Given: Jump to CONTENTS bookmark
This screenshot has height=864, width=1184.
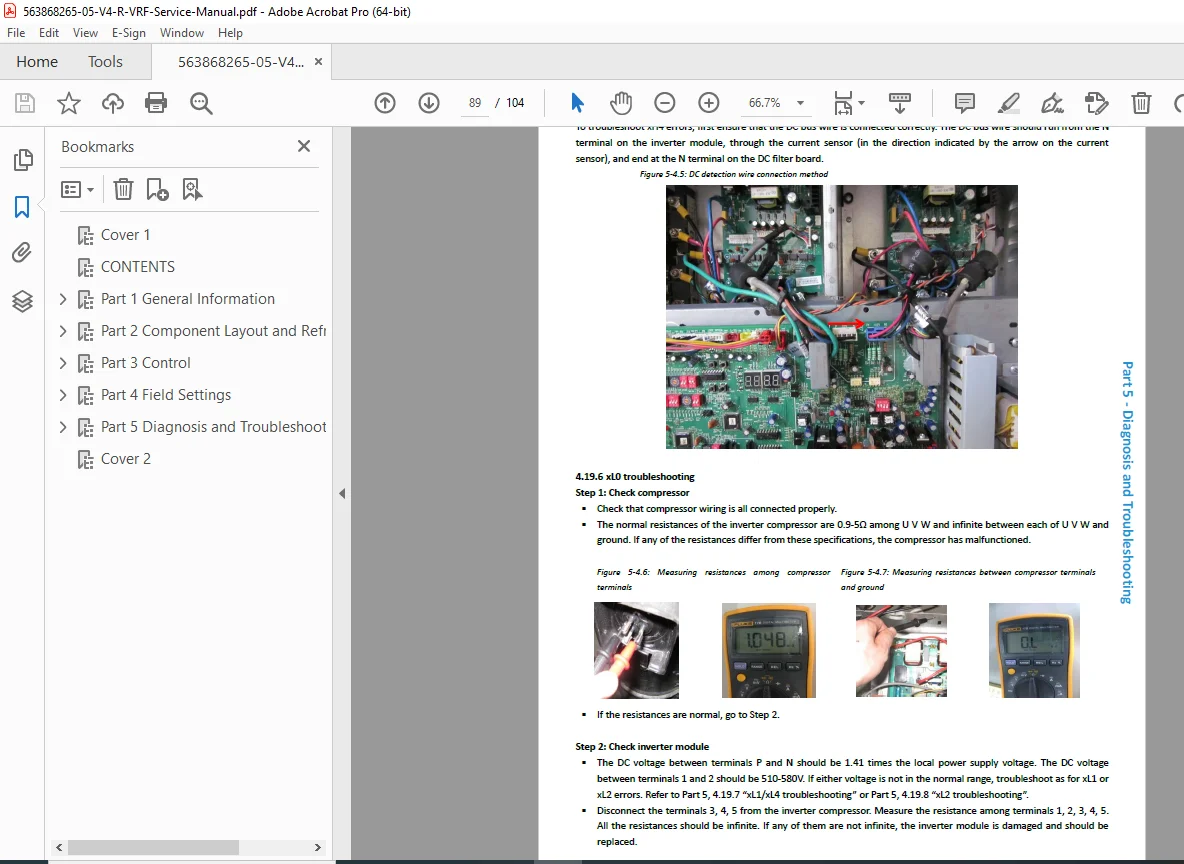Looking at the screenshot, I should [x=137, y=267].
